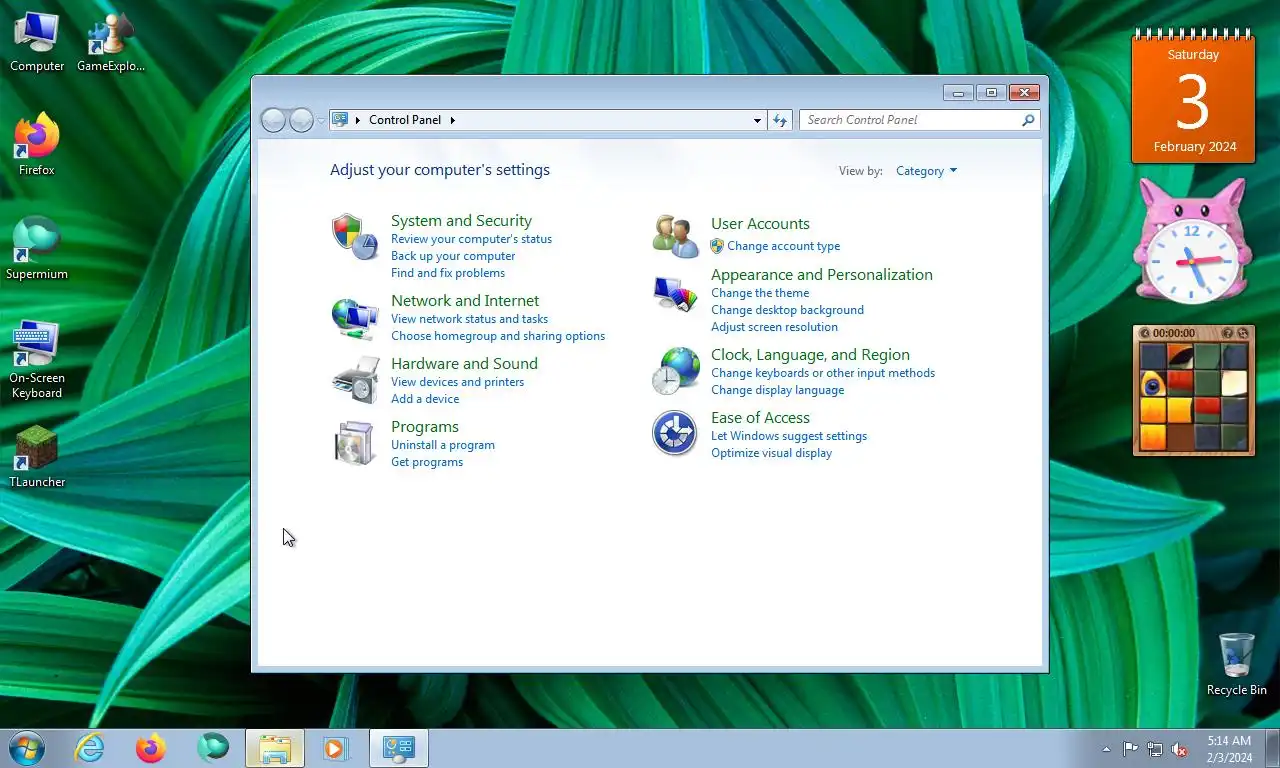The image size is (1280, 768).
Task: Click Adjust screen resolution
Action: click(774, 327)
